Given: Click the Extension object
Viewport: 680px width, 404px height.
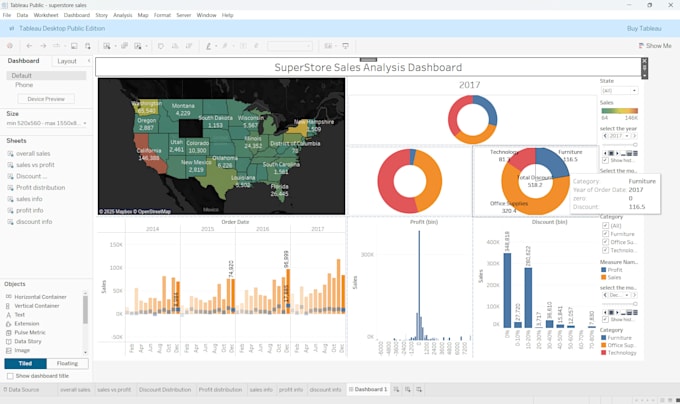Looking at the screenshot, I should coord(23,323).
